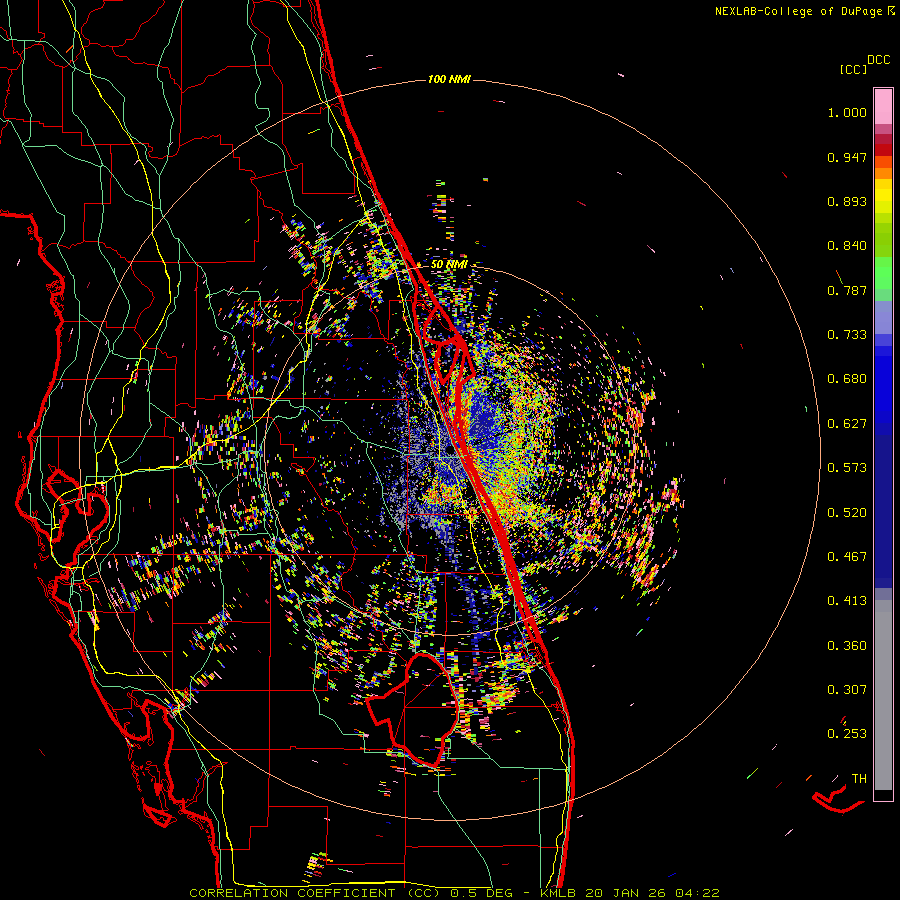Pick the 1.000 value on the scale
900x900 pixels.
[x=847, y=112]
